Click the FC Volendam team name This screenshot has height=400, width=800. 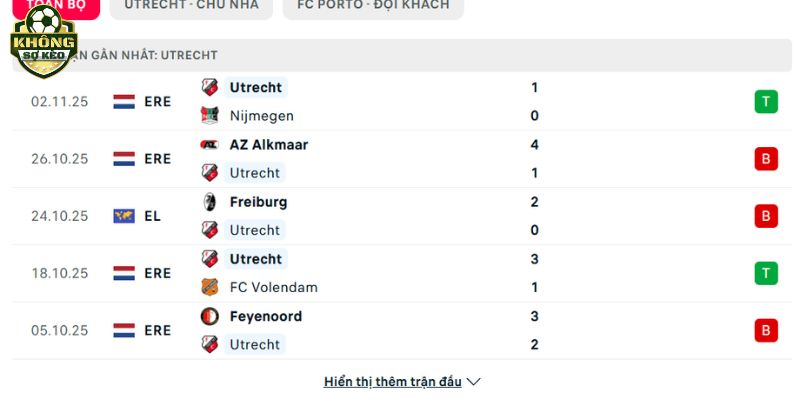coord(273,288)
